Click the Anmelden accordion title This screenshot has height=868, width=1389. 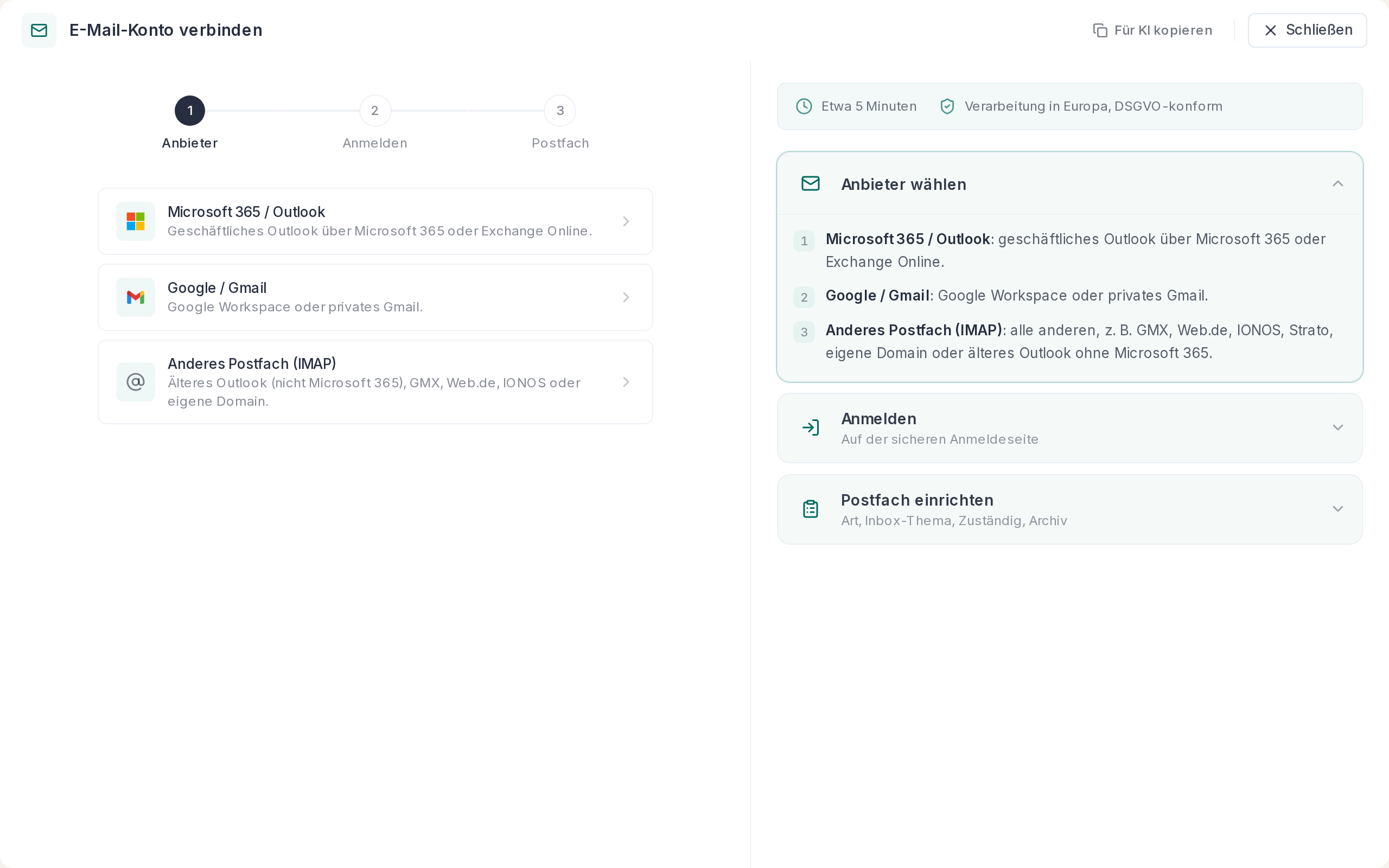(x=878, y=419)
